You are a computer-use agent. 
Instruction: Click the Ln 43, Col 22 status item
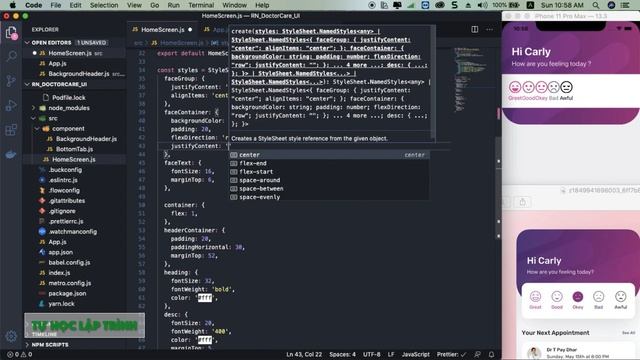click(304, 354)
